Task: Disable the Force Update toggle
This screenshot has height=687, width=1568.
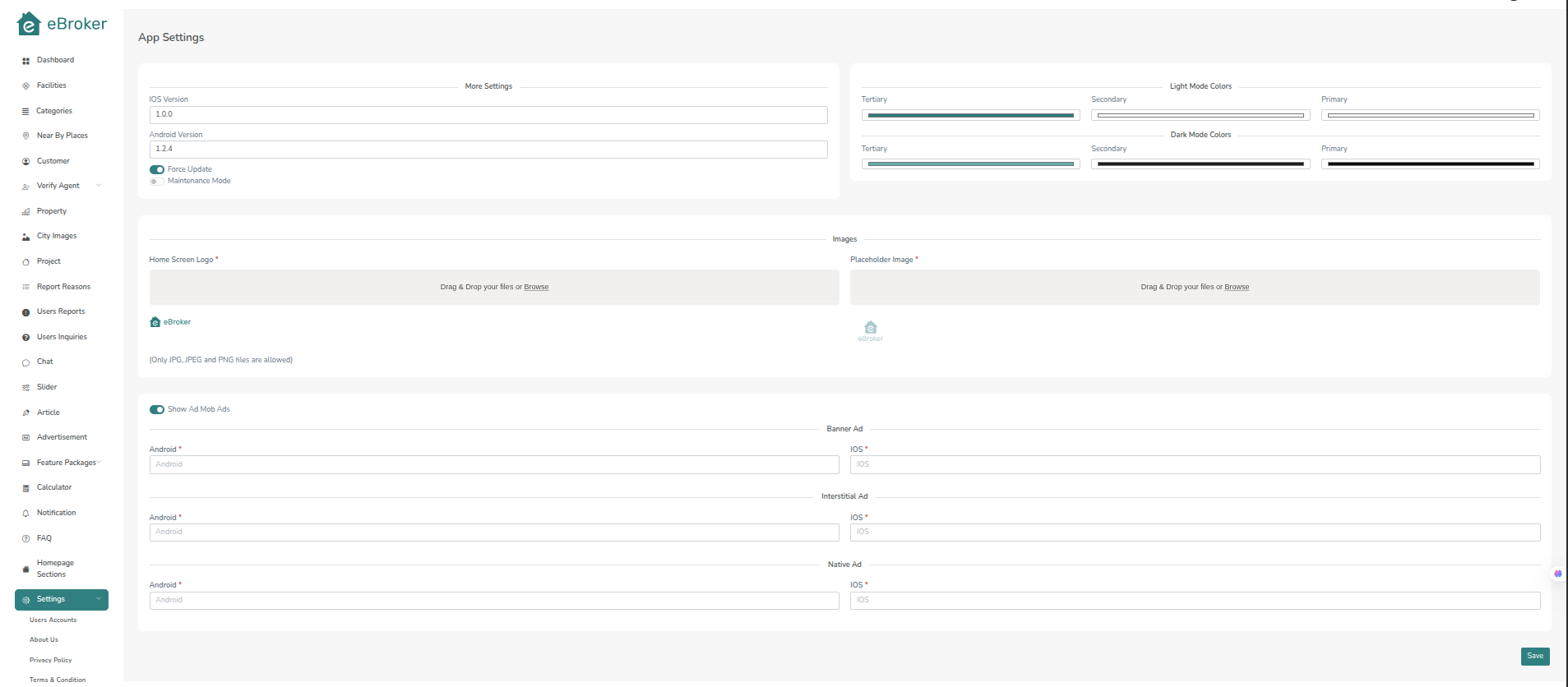Action: click(156, 169)
